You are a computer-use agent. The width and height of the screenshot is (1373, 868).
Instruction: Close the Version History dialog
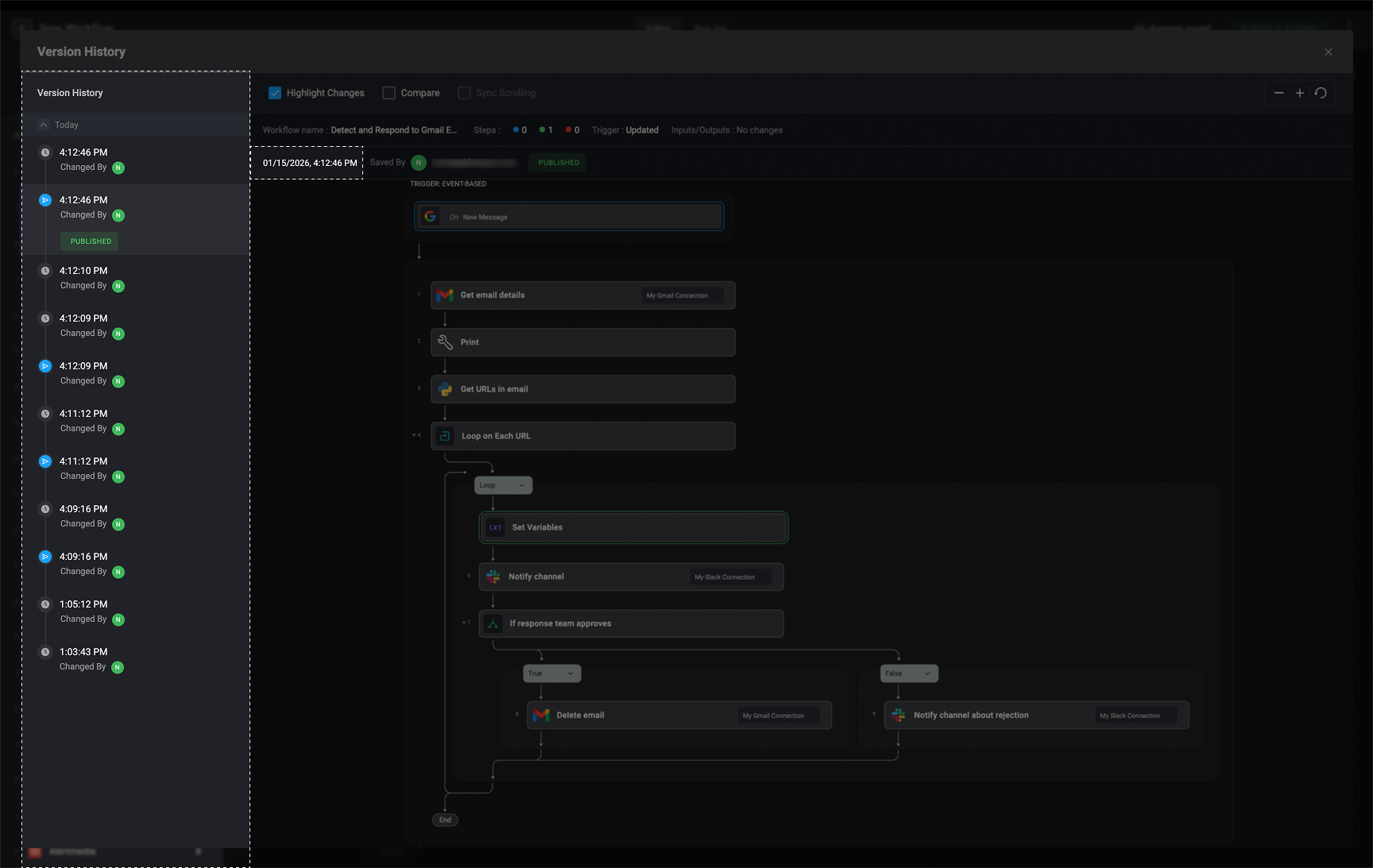tap(1329, 52)
